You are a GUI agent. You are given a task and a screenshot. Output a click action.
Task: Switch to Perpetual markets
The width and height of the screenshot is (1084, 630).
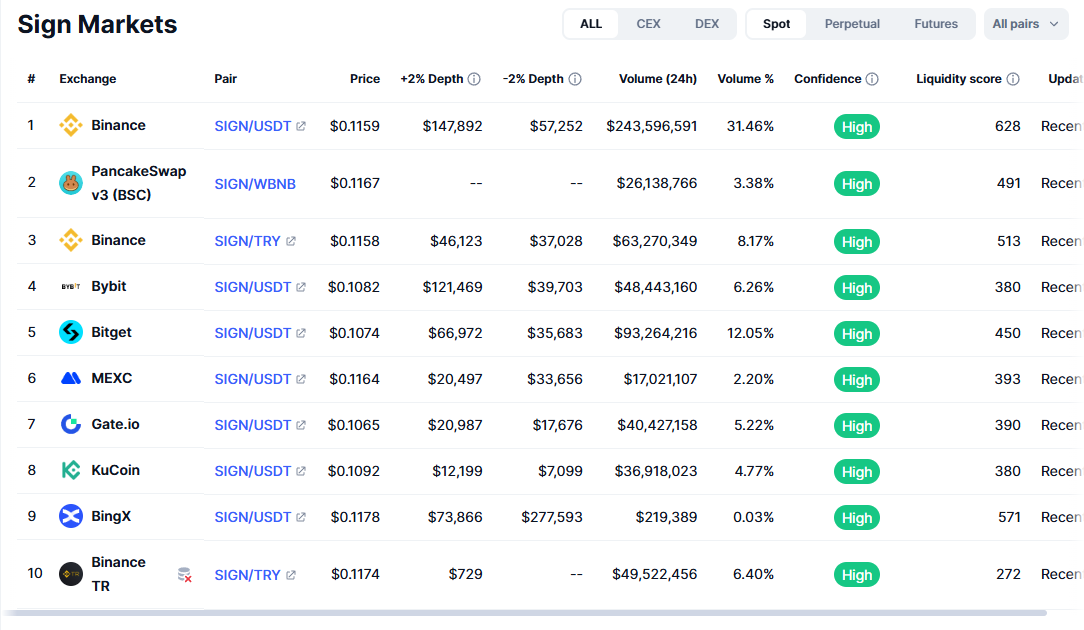tap(852, 24)
